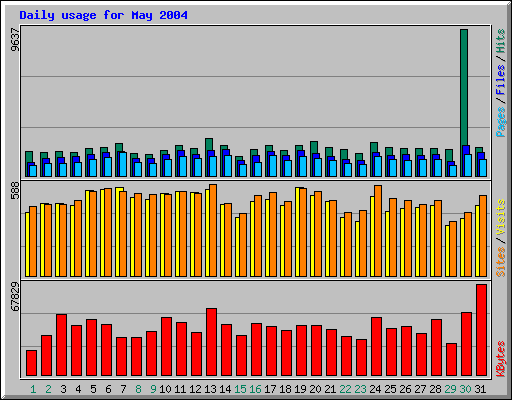Screen dimensions: 512x400
Task: Click the red KBytes bar for day 1
Action: (x=31, y=363)
